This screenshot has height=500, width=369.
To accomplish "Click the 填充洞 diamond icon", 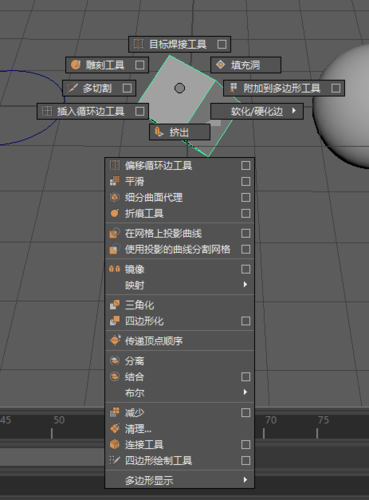I will point(220,64).
